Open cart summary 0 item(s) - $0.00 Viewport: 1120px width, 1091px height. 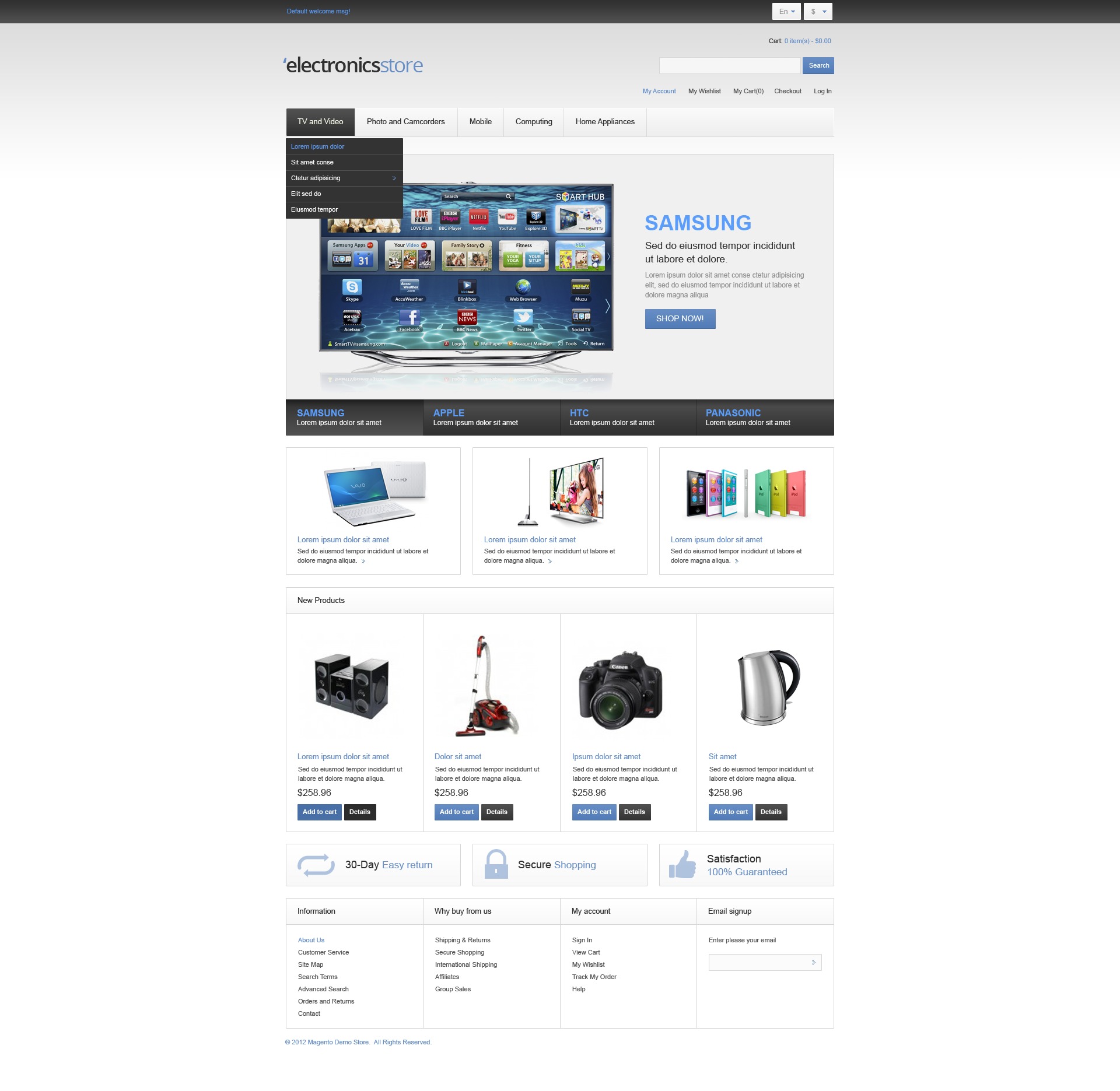click(x=807, y=41)
